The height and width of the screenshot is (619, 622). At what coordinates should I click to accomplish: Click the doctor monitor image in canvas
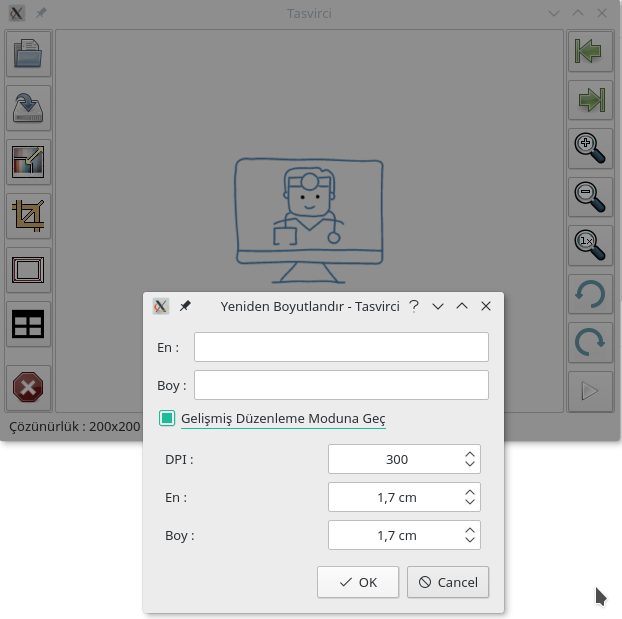pyautogui.click(x=309, y=221)
